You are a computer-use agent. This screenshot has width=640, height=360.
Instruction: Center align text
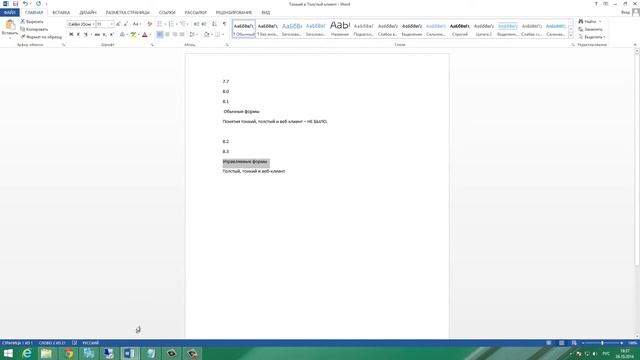click(x=167, y=35)
